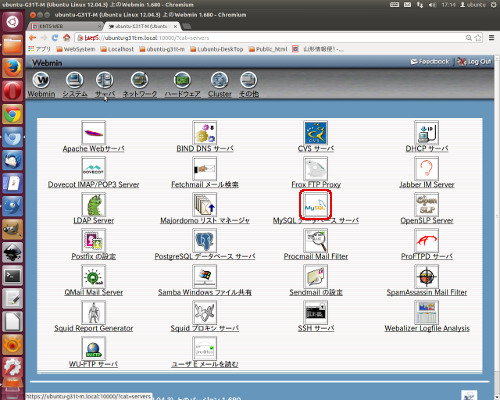Open the SSH server icon
500x400 pixels.
point(316,312)
